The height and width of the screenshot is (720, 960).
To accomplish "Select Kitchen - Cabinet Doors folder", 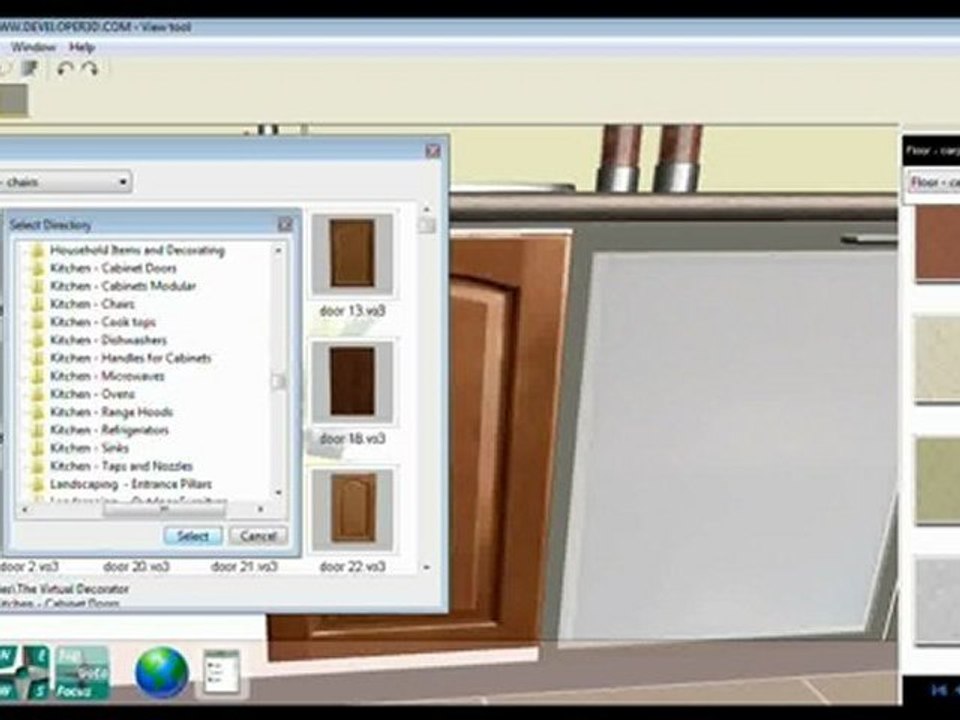I will coord(113,268).
